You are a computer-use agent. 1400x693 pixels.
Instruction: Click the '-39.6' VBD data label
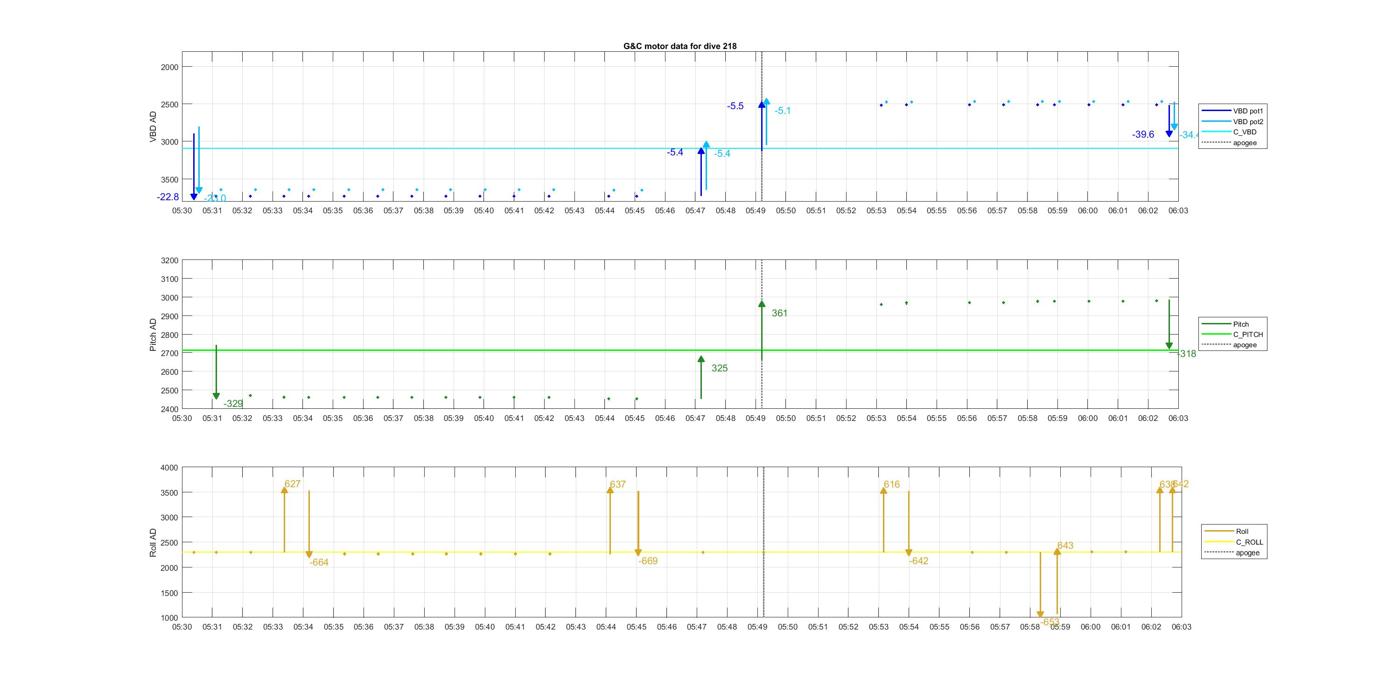[1143, 134]
